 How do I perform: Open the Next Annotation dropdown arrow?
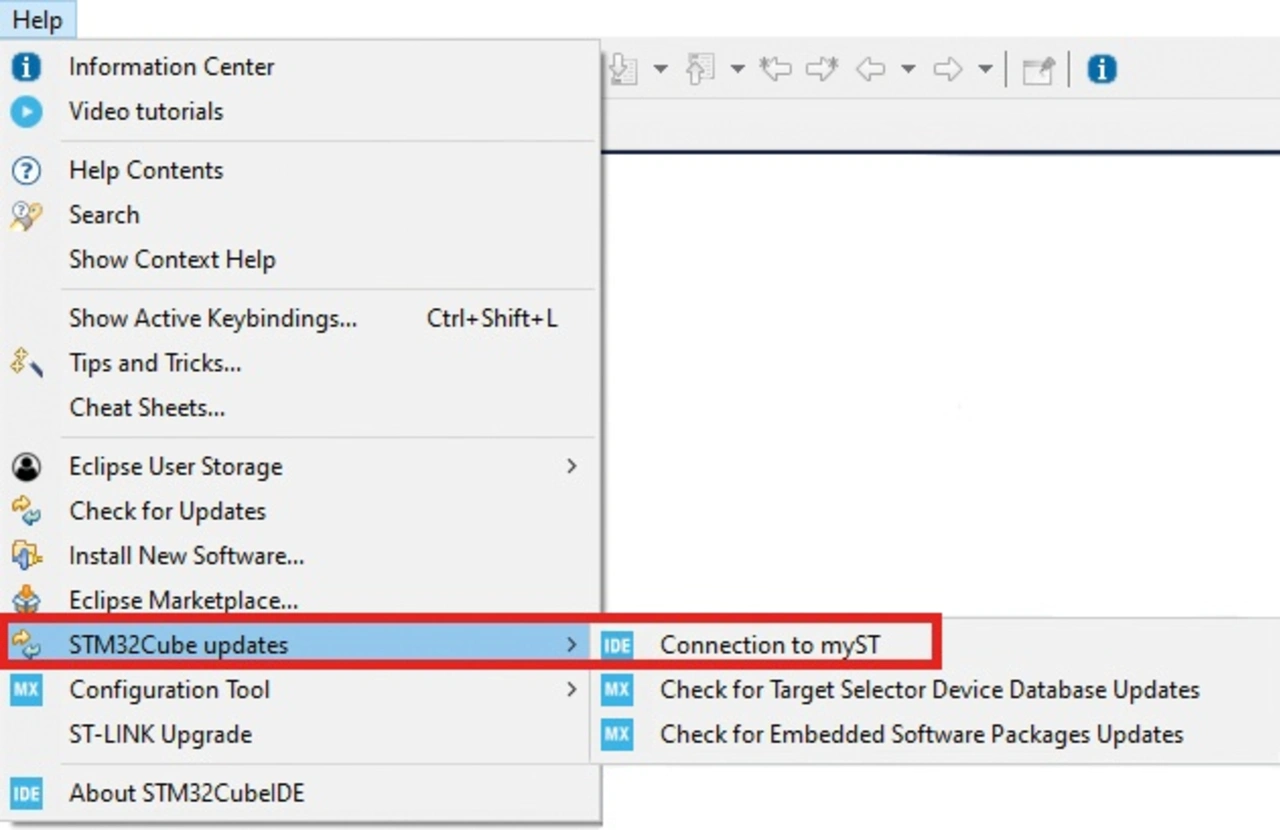pos(661,69)
